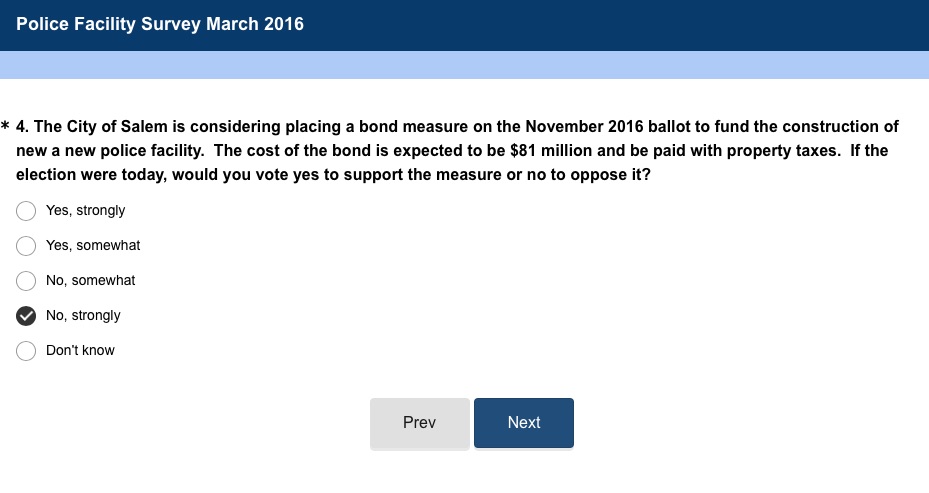Click the light blue progress bar
This screenshot has height=493, width=929.
point(464,65)
